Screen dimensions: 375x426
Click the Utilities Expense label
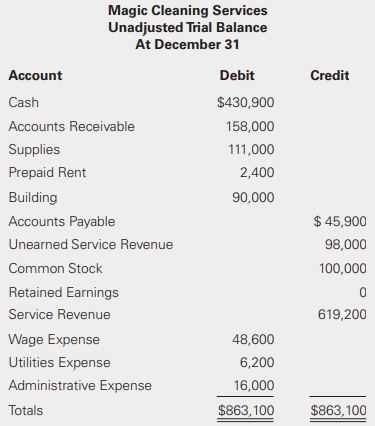(x=60, y=363)
